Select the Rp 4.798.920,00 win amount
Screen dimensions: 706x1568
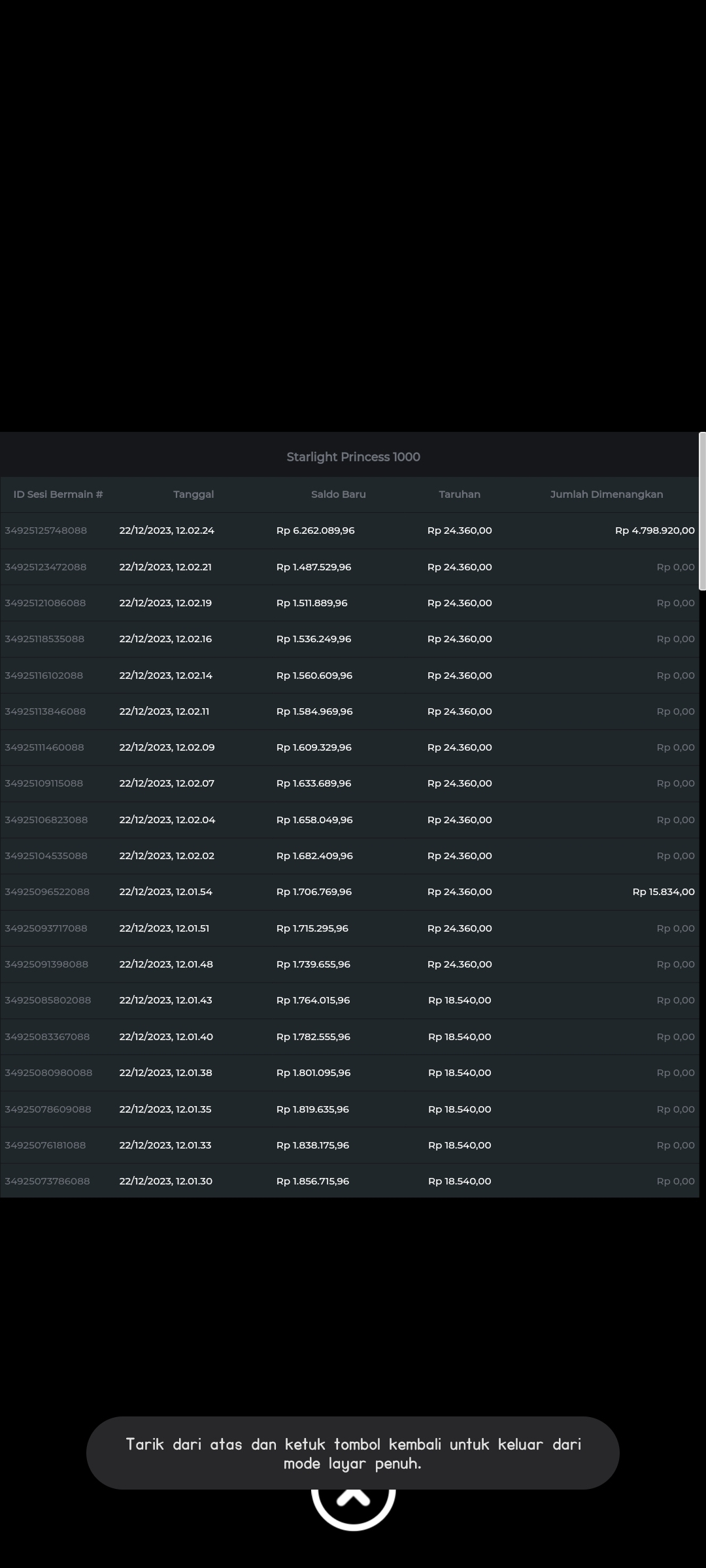tap(654, 531)
